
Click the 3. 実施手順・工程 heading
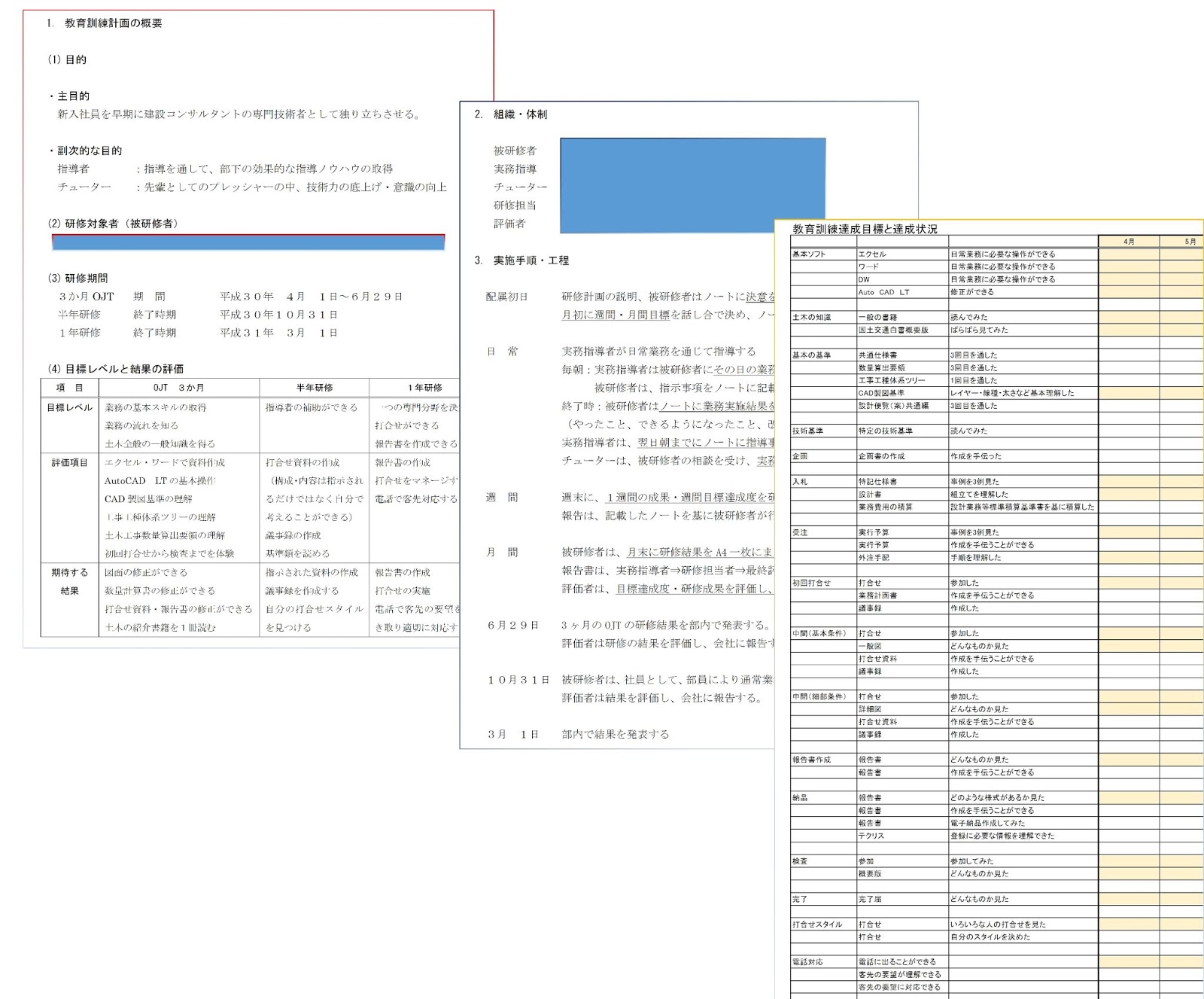point(519,259)
